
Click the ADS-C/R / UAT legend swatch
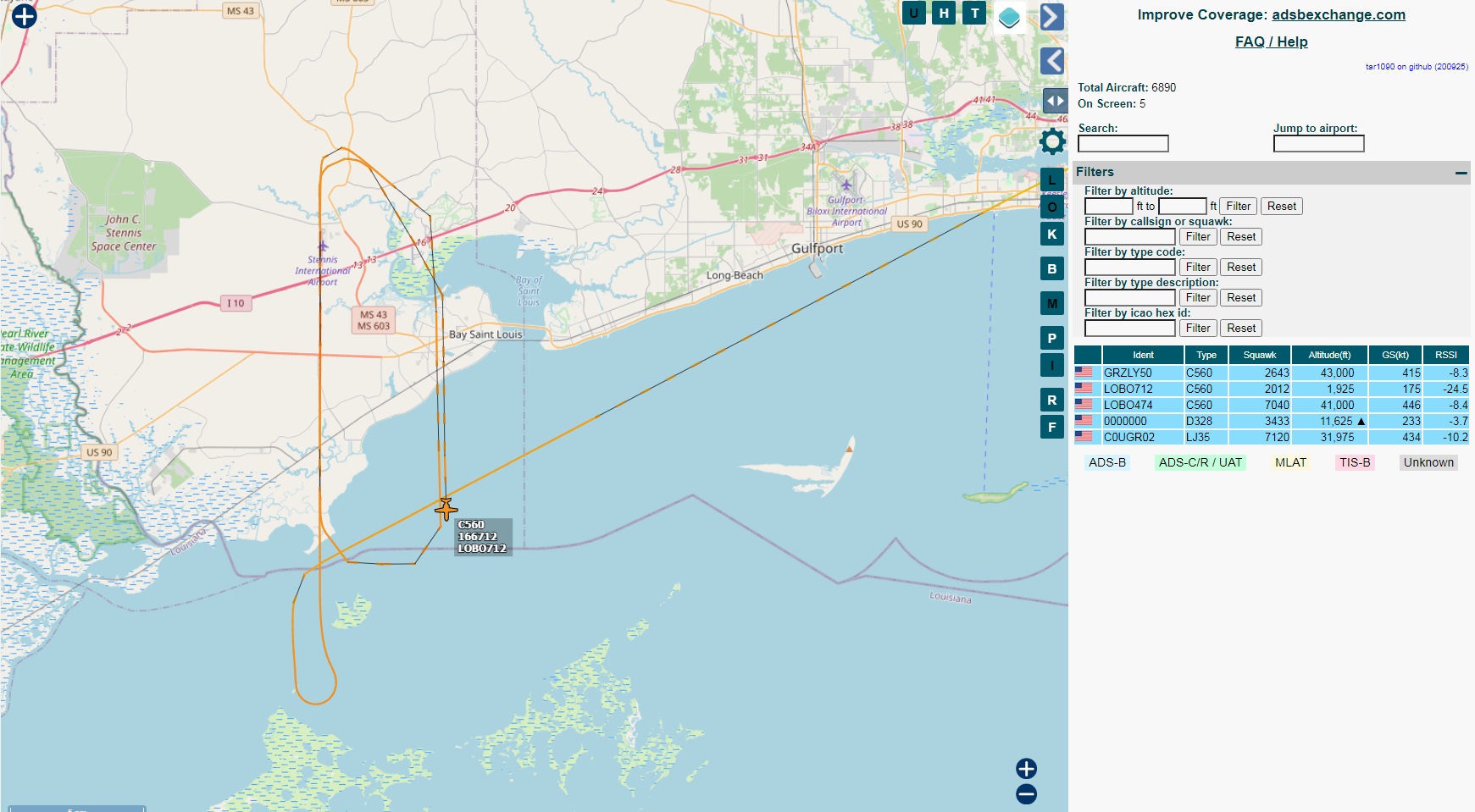(x=1200, y=462)
